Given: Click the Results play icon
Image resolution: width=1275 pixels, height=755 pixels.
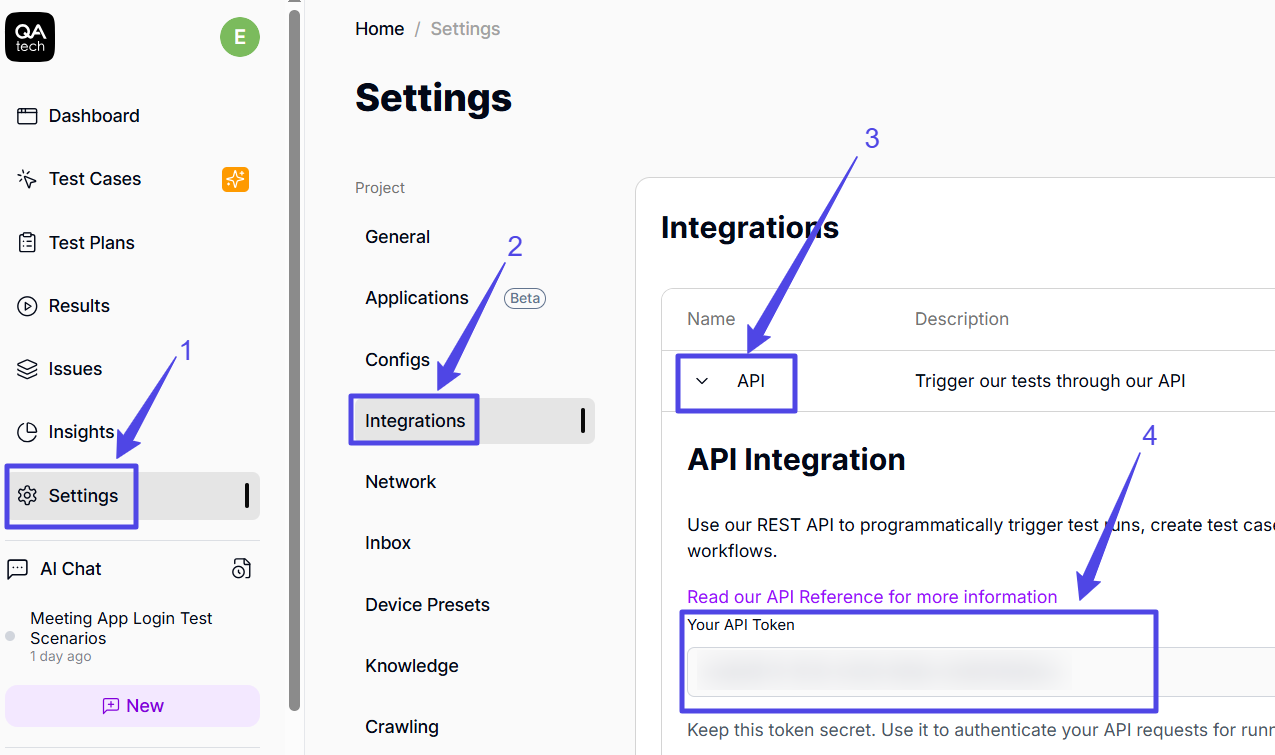Looking at the screenshot, I should (27, 306).
